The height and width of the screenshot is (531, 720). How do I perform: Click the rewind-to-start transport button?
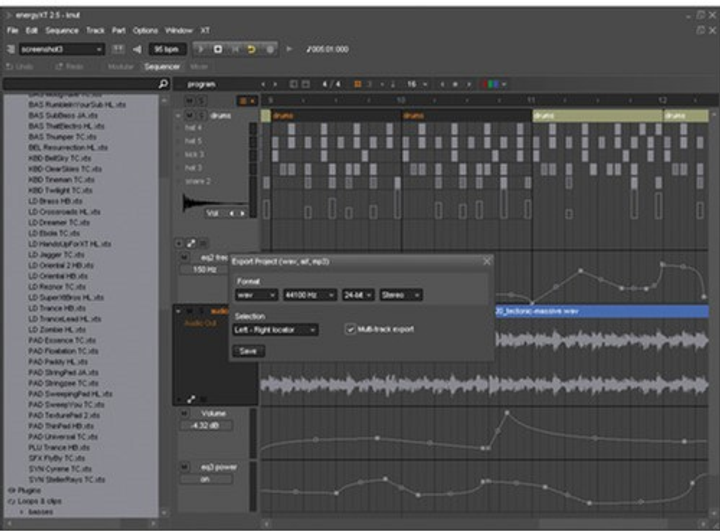pos(235,49)
